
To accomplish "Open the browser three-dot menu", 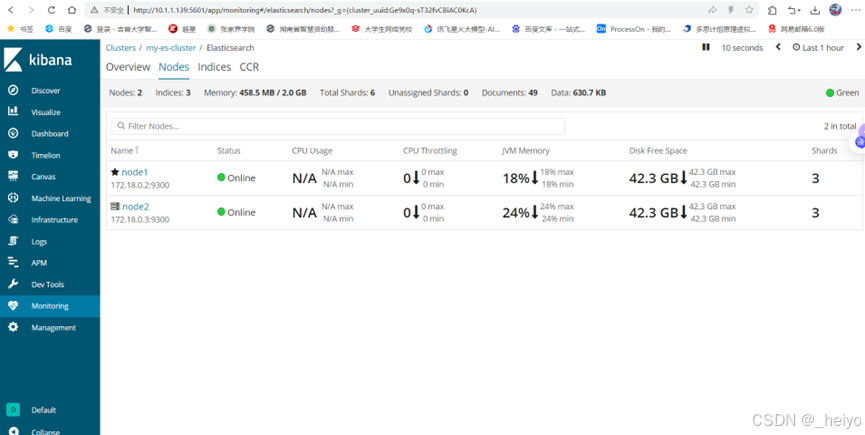I will [x=855, y=10].
